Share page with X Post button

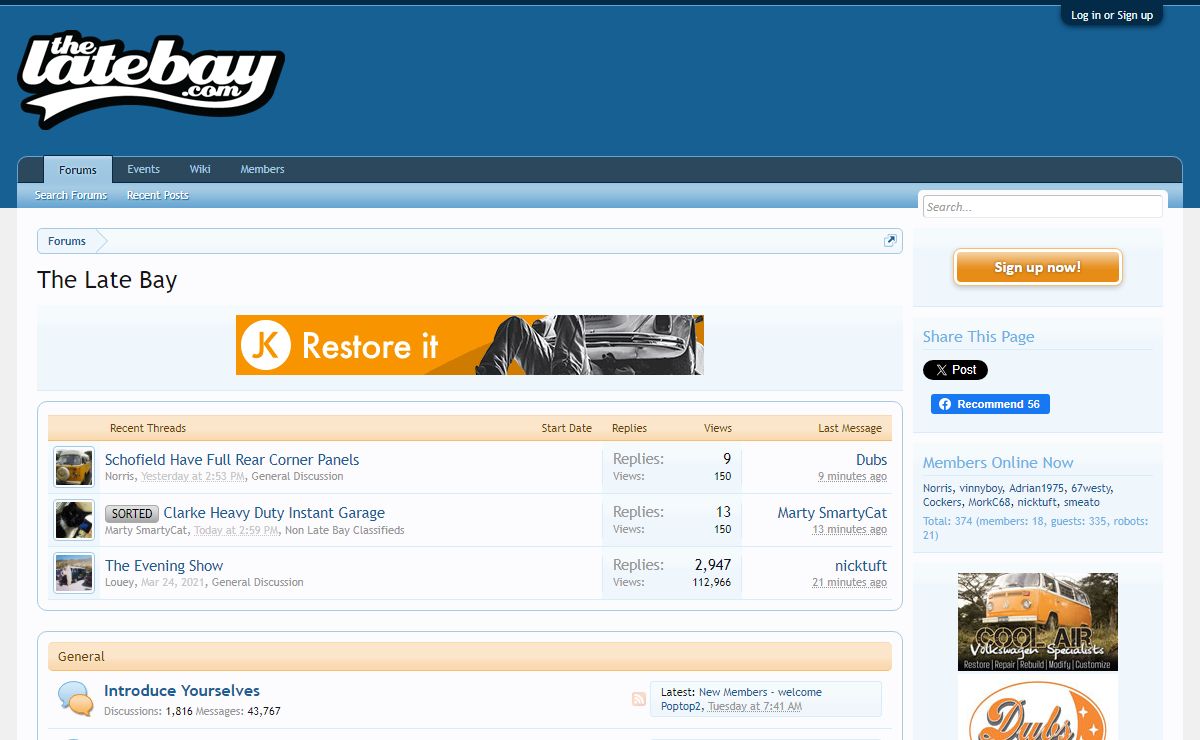(955, 370)
